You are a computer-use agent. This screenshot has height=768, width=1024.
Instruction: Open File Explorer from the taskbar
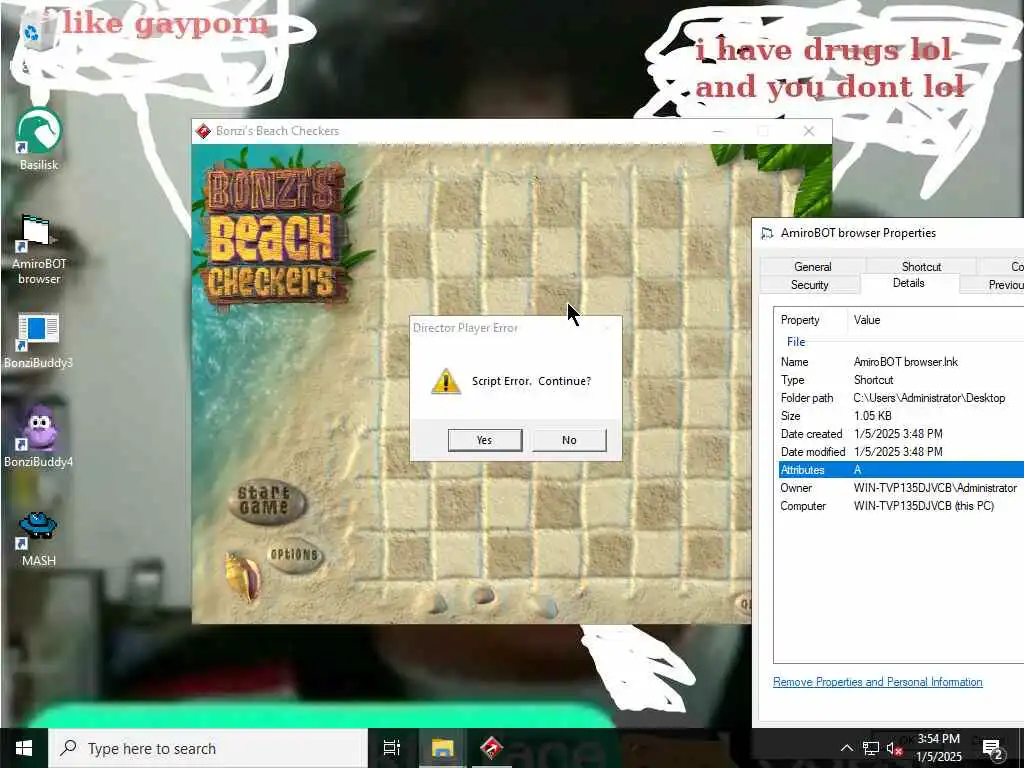442,748
